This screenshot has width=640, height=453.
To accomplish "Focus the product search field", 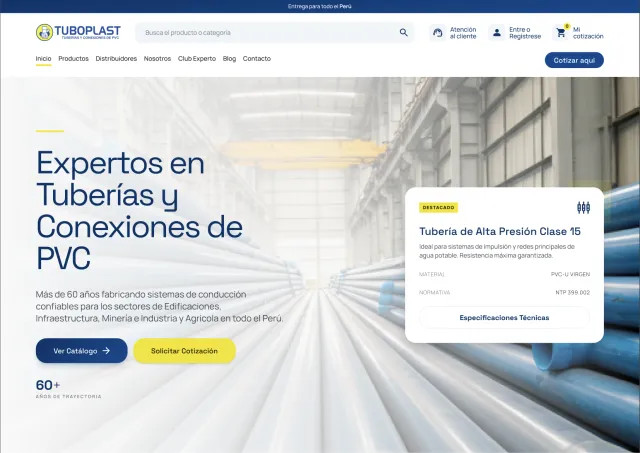I will pos(274,33).
